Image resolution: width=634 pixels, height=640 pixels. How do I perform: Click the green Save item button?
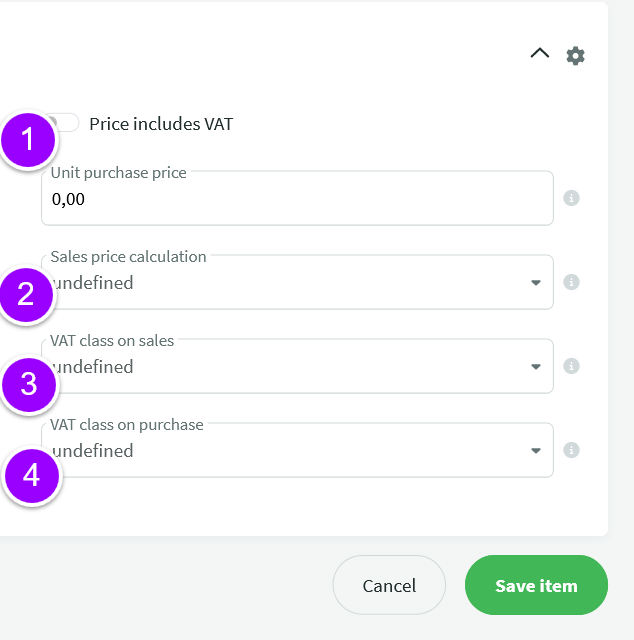tap(536, 585)
